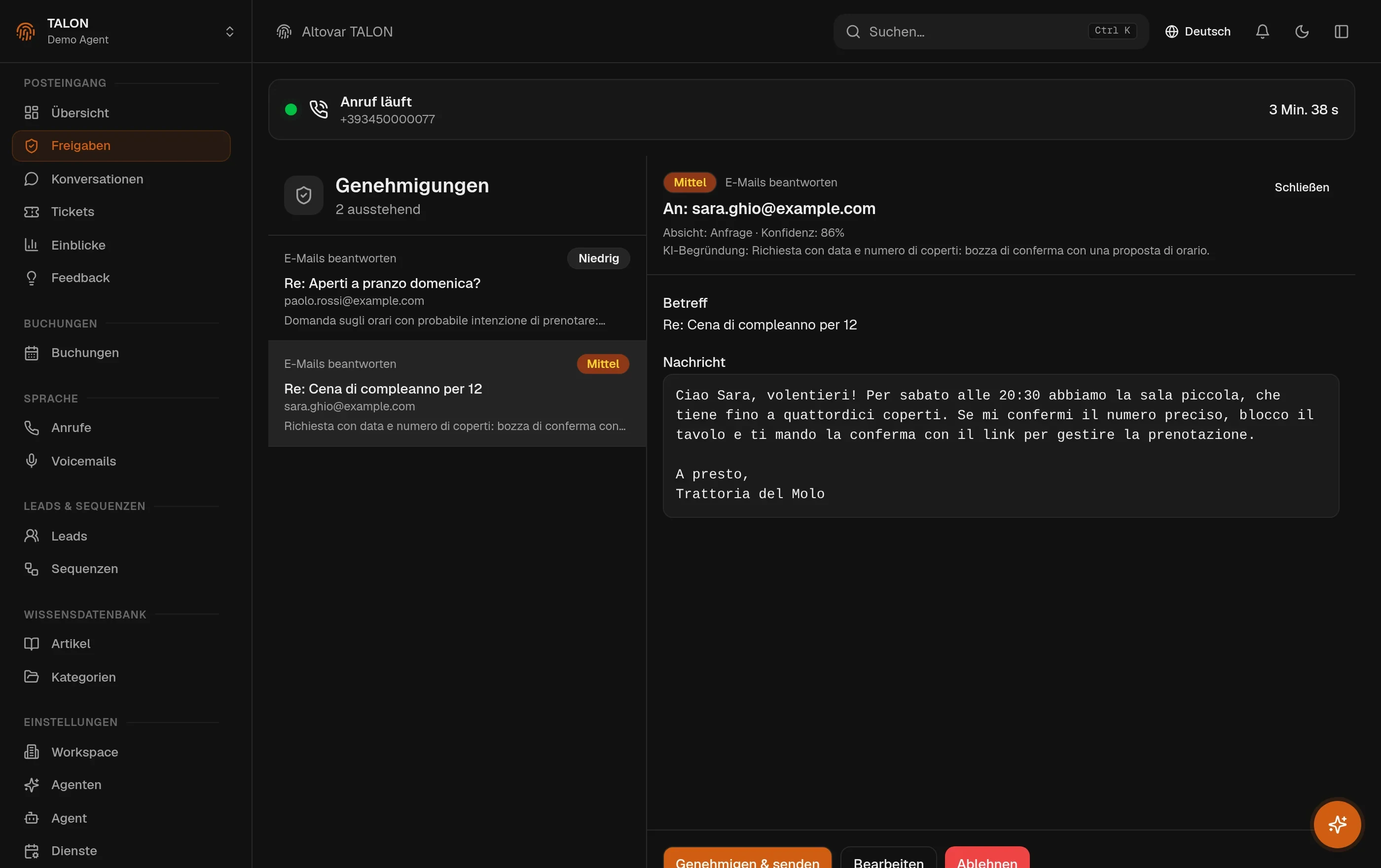Open notifications via the bell icon
The width and height of the screenshot is (1381, 868).
[x=1262, y=32]
